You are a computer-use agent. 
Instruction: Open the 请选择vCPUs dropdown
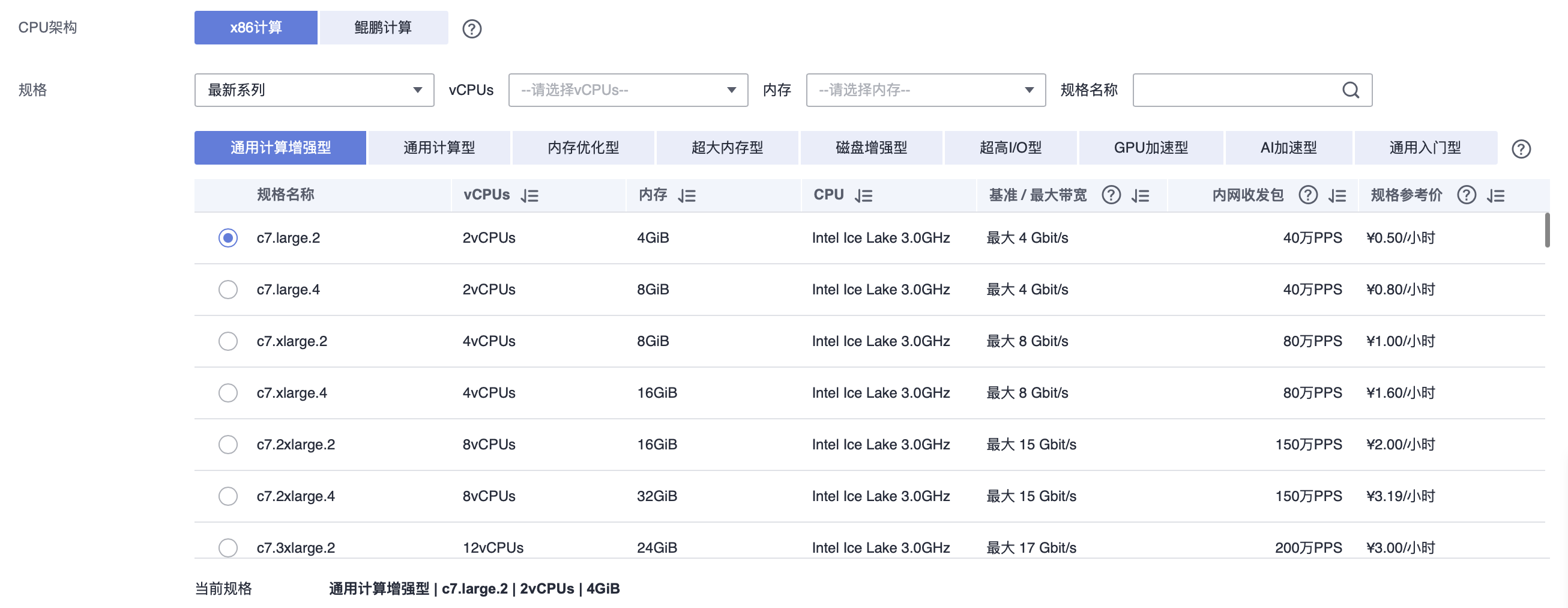(628, 90)
